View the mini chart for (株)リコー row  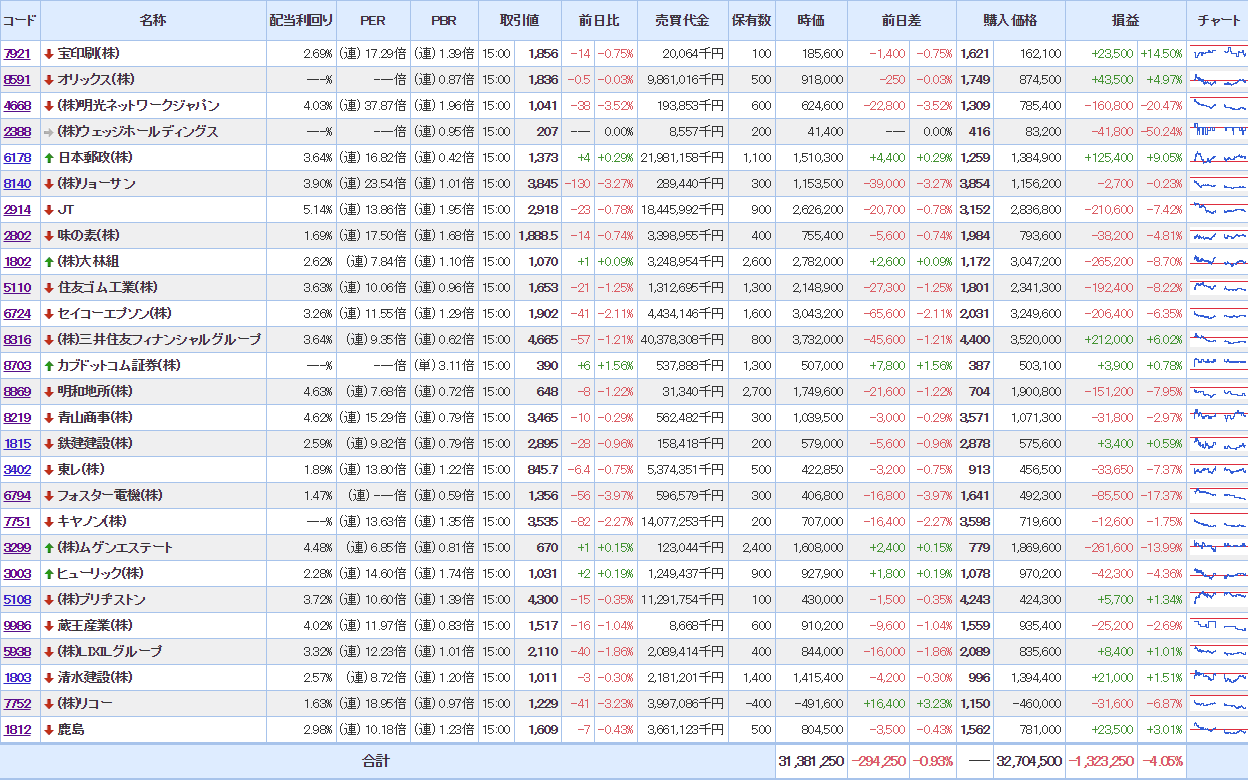(x=1218, y=703)
